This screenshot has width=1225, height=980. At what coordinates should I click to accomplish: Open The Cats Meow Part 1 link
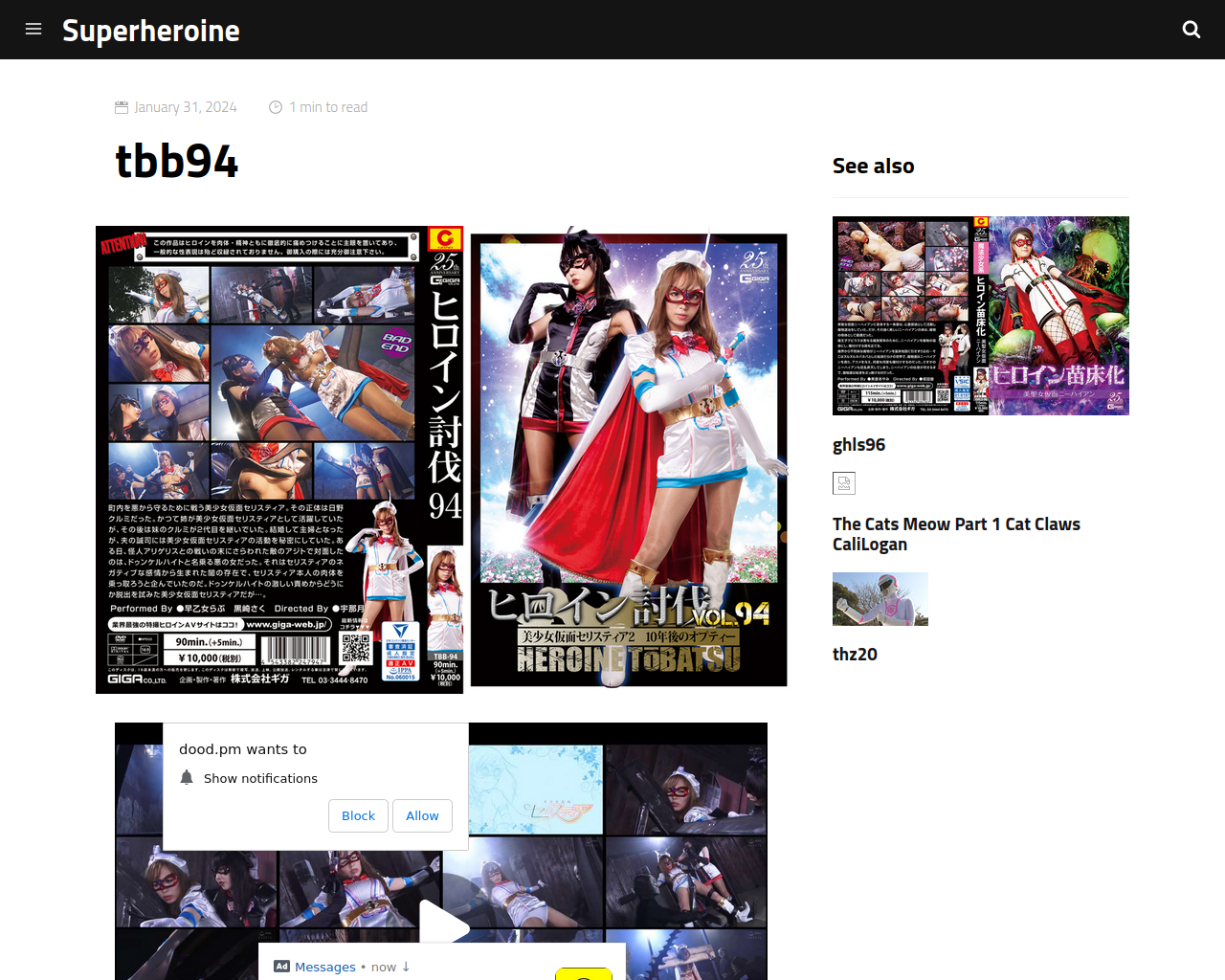click(956, 534)
